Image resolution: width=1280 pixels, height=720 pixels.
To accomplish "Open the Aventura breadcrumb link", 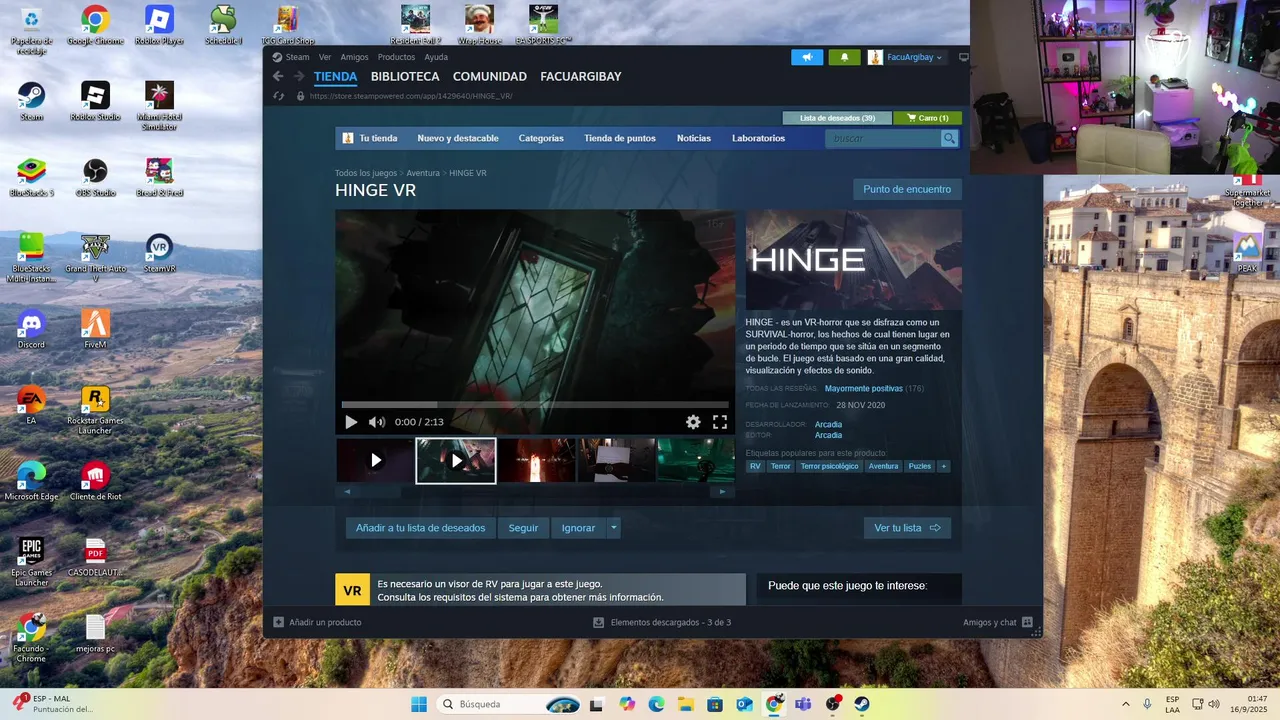I will click(x=423, y=173).
